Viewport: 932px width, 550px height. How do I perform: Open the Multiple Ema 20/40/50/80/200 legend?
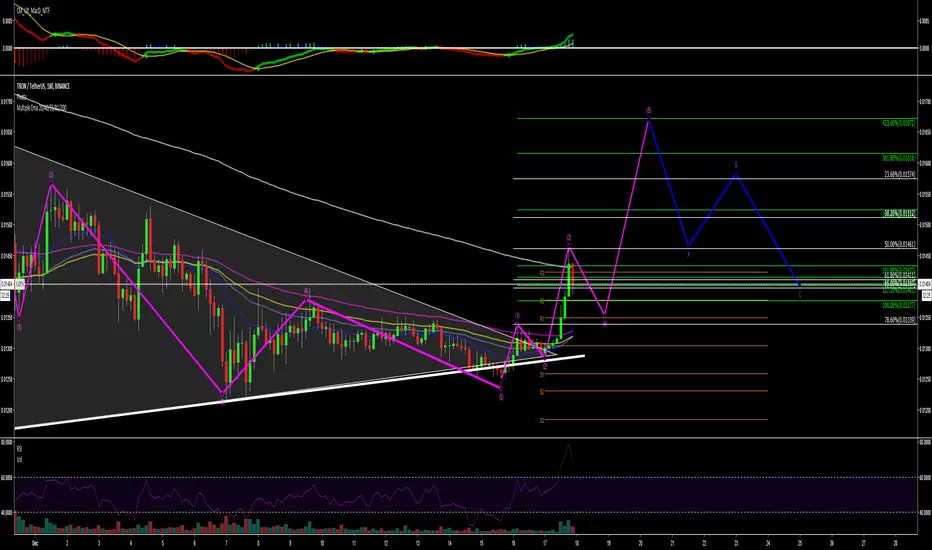pos(42,108)
